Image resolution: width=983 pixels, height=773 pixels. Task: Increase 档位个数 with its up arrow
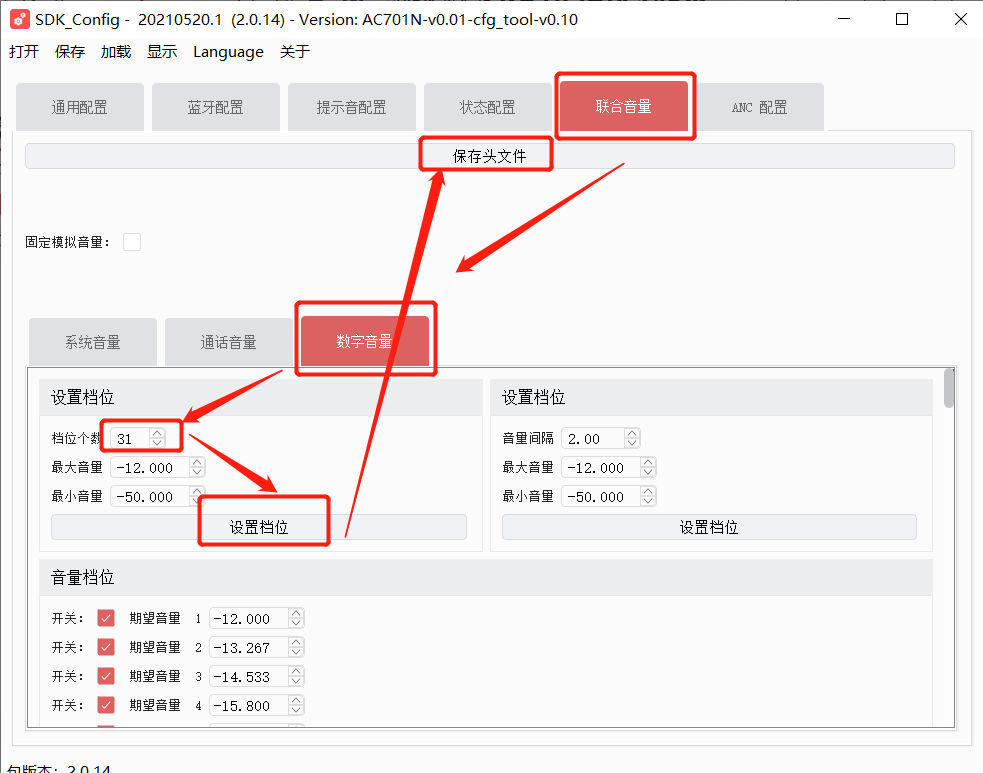click(157, 433)
